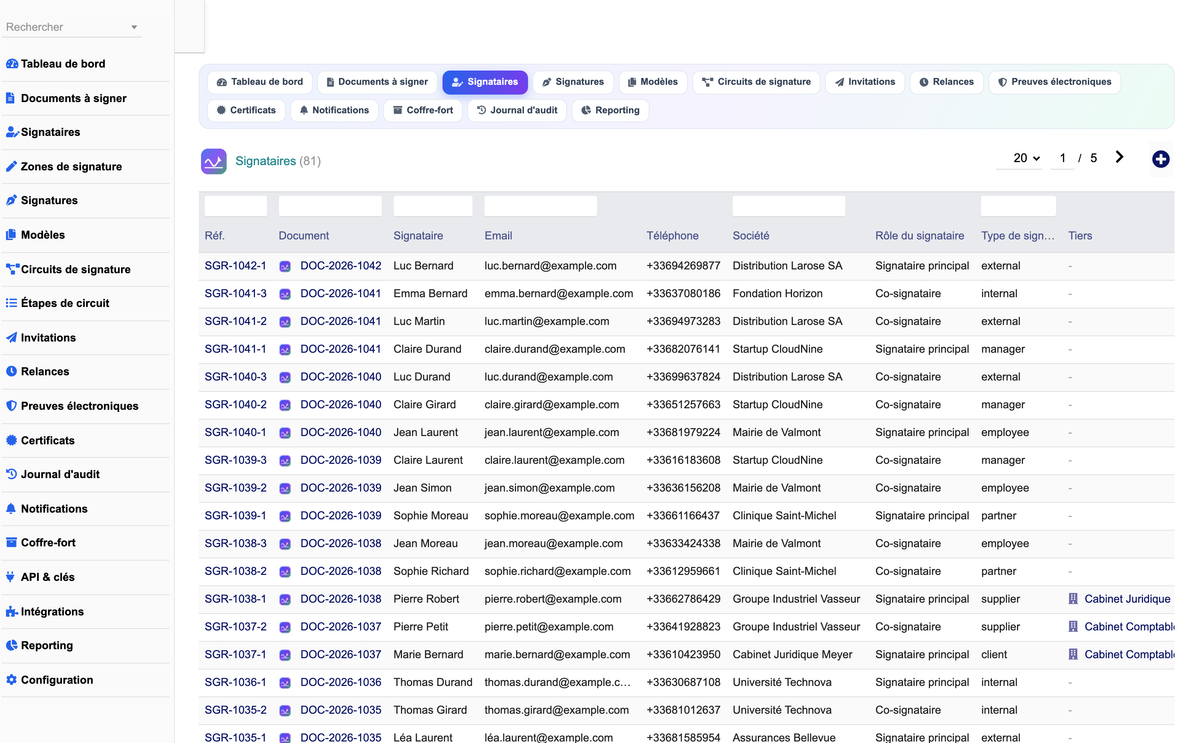Click the Réf. filter field
This screenshot has width=1200, height=743.
236,206
